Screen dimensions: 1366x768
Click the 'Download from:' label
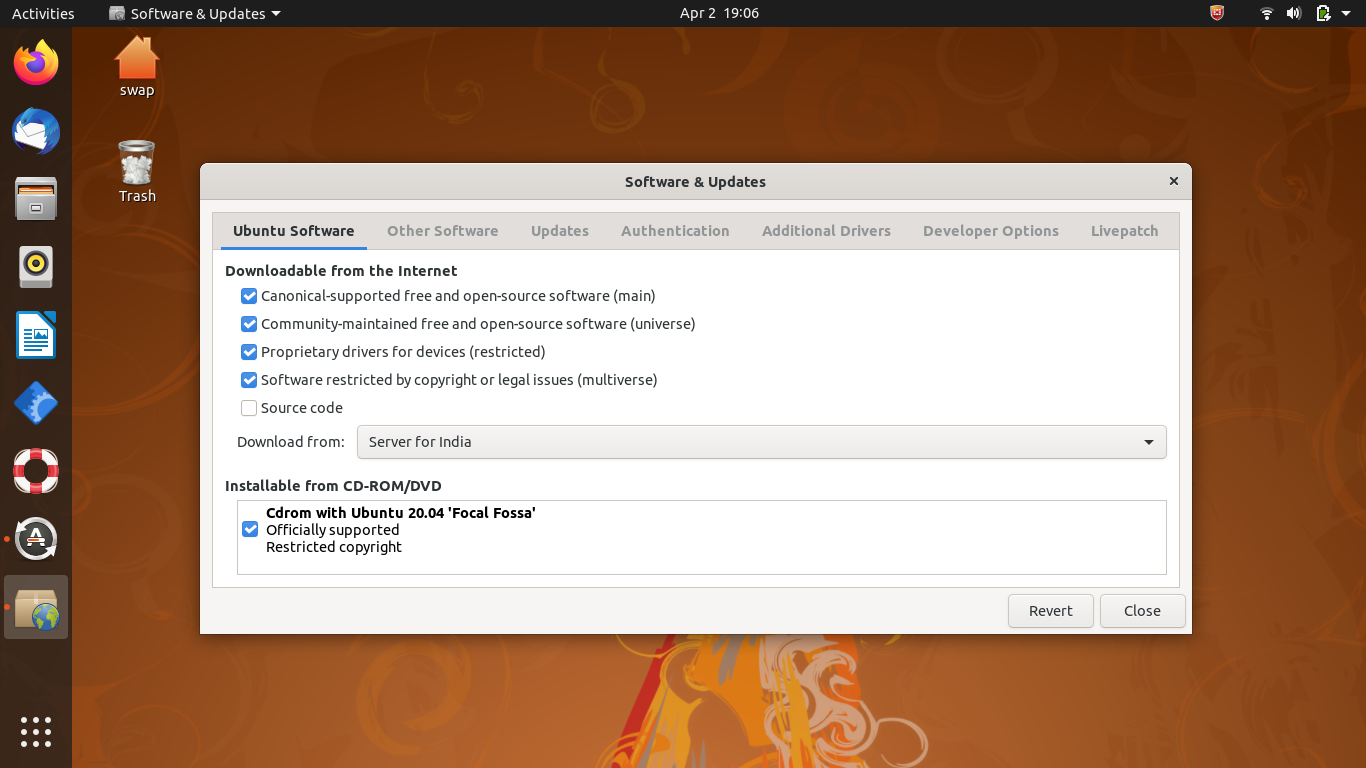coord(291,442)
